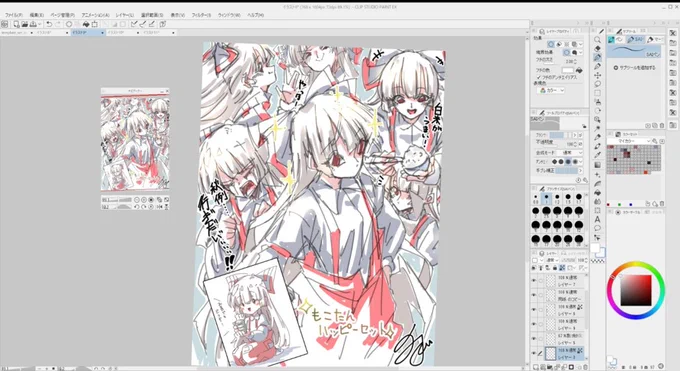The image size is (680, 371).
Task: Toggle border effect button in layer property
Action: pyautogui.click(x=551, y=44)
